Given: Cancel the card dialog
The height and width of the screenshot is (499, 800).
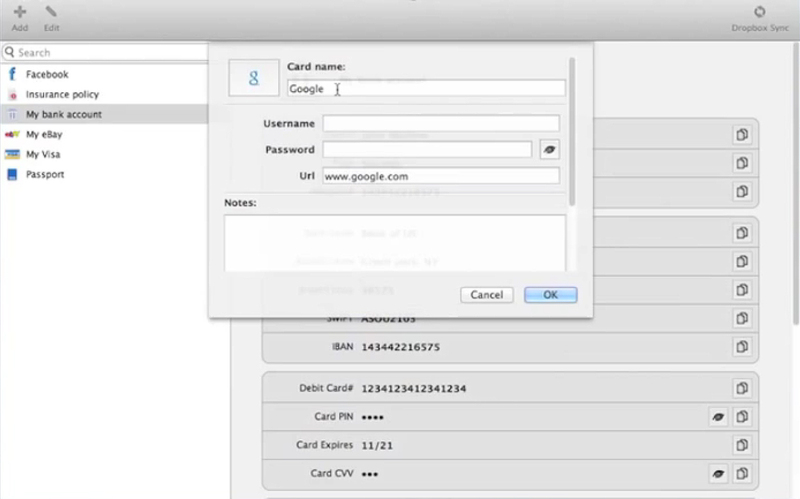Looking at the screenshot, I should (x=487, y=295).
